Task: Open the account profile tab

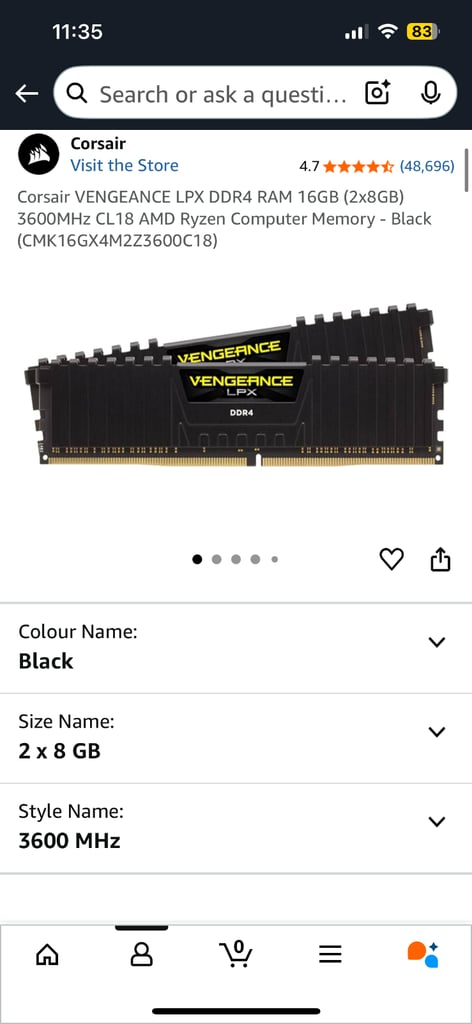Action: pos(141,954)
